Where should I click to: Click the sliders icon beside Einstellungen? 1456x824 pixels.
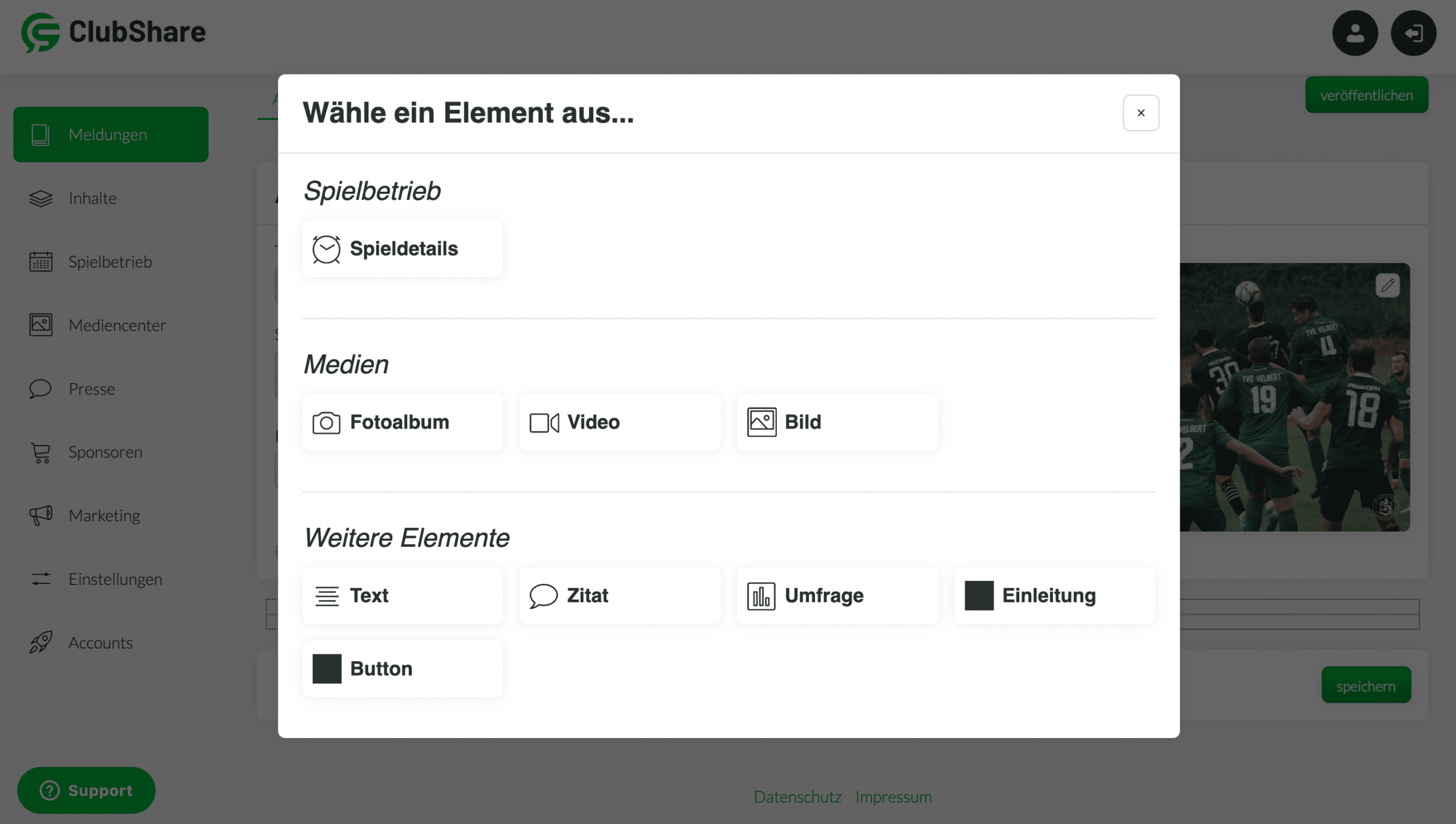click(41, 579)
